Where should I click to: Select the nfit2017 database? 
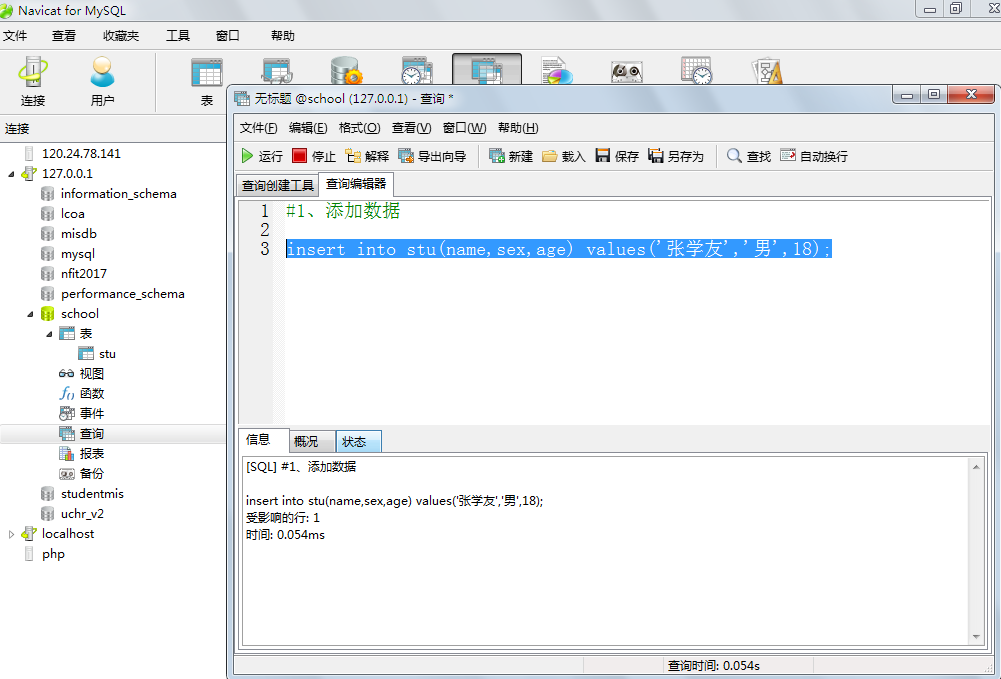point(83,274)
